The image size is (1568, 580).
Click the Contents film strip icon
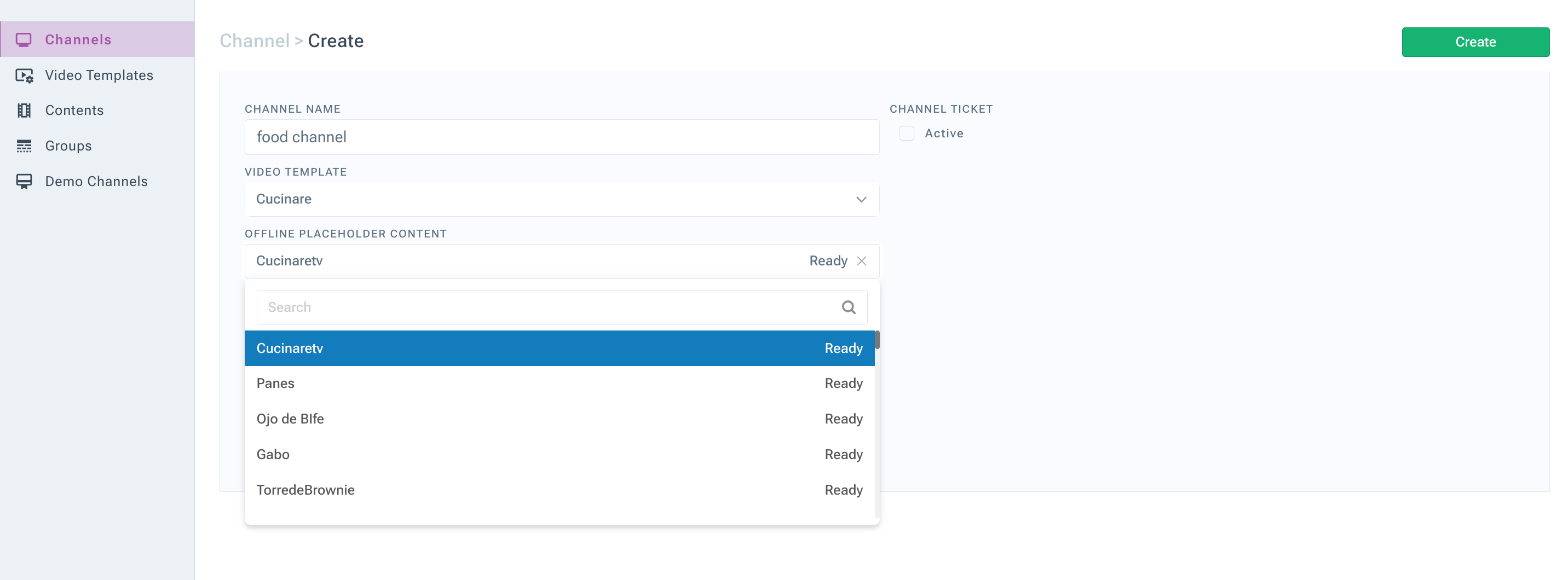click(x=24, y=111)
